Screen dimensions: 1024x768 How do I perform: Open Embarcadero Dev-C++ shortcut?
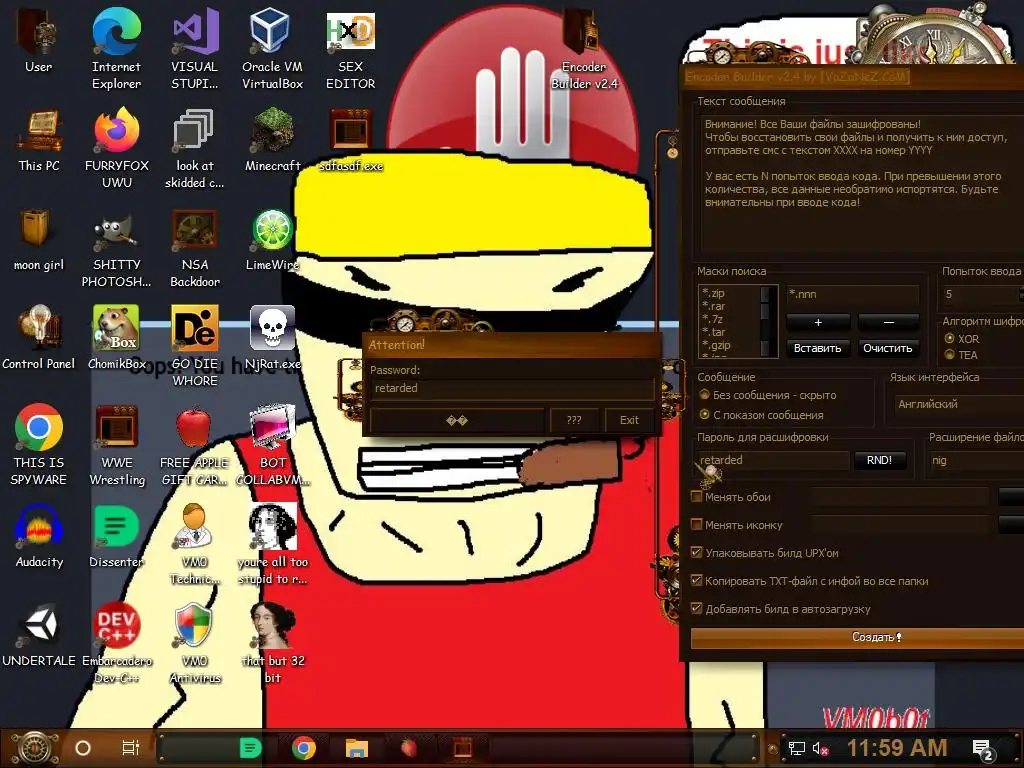[117, 643]
